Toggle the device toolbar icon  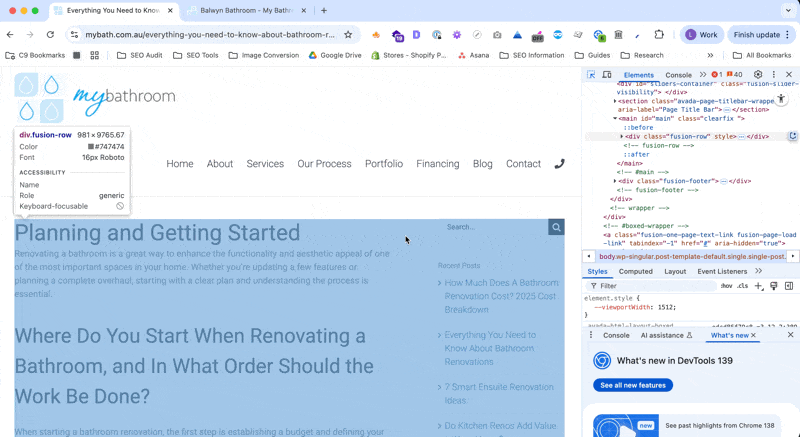pyautogui.click(x=606, y=75)
